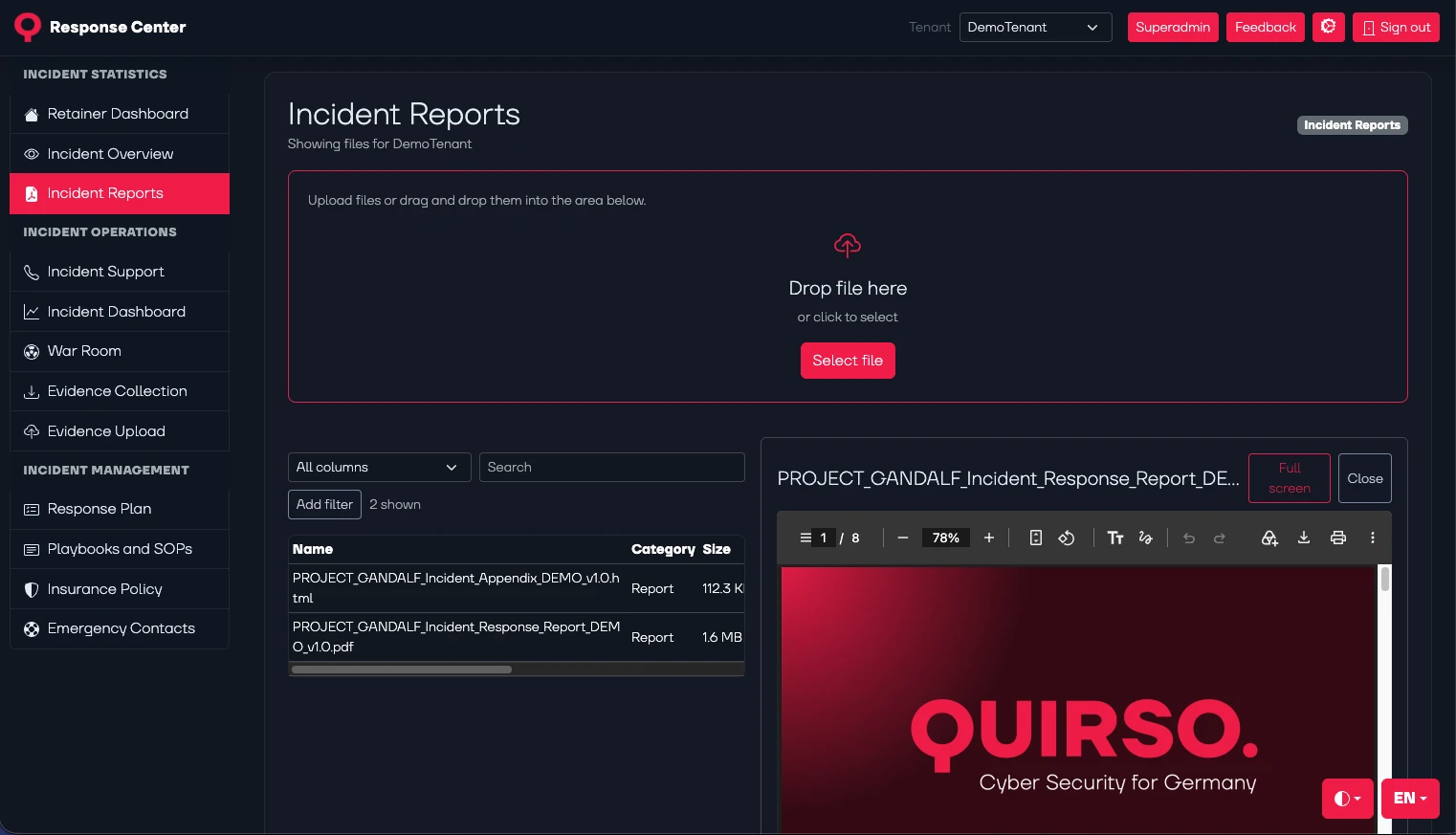Click the PDF page number field
This screenshot has width=1456, height=835.
tap(824, 538)
